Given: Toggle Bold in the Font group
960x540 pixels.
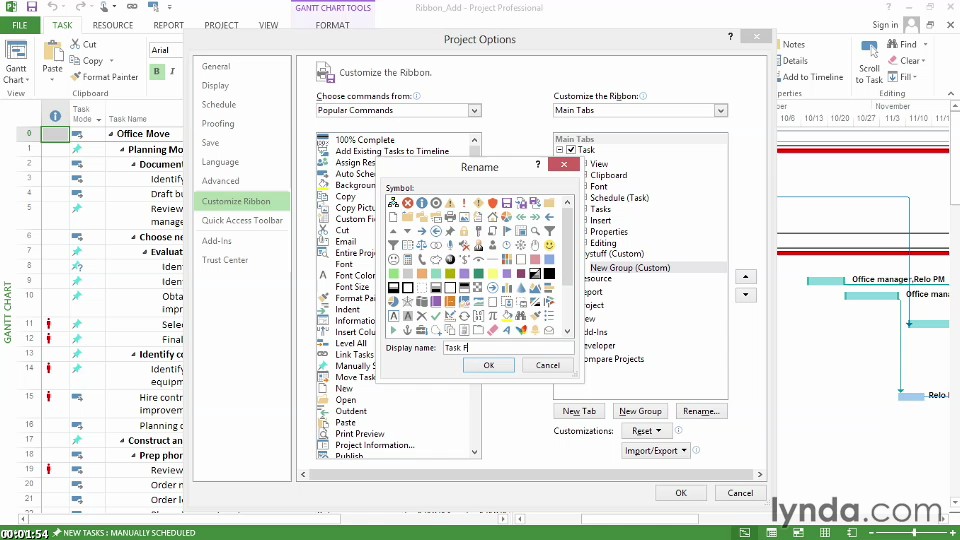Looking at the screenshot, I should (157, 72).
